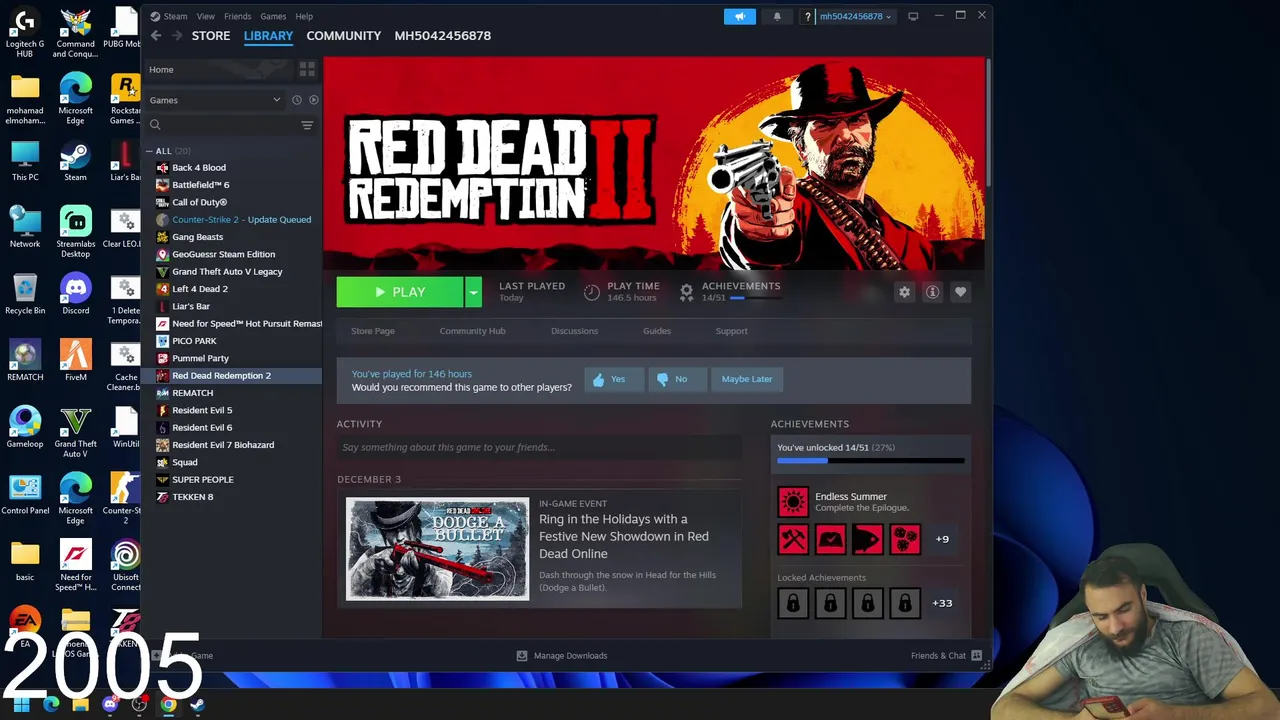Open Friends & Chat icon
1280x720 pixels.
point(977,656)
